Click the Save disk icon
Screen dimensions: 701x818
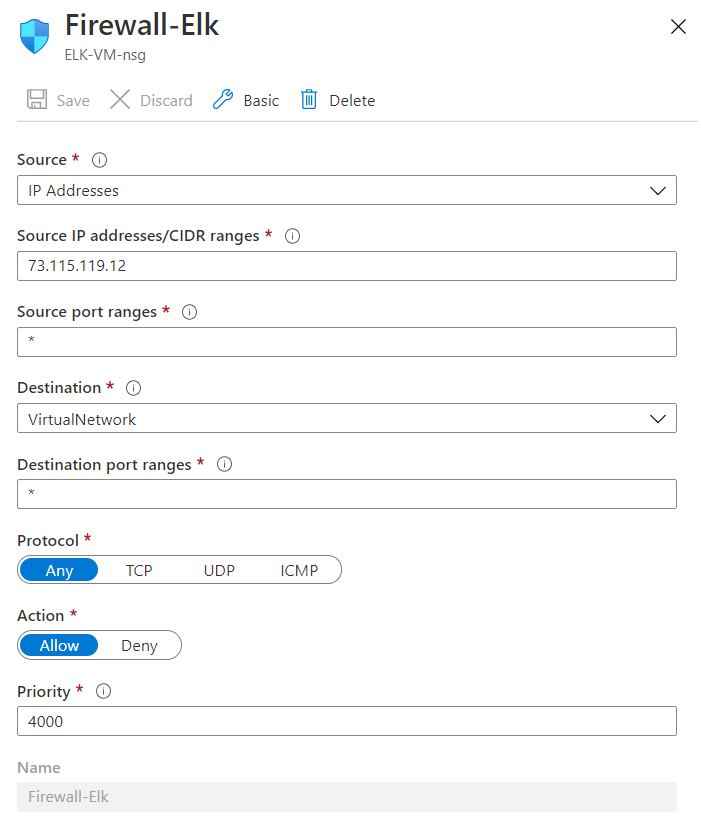[x=36, y=100]
